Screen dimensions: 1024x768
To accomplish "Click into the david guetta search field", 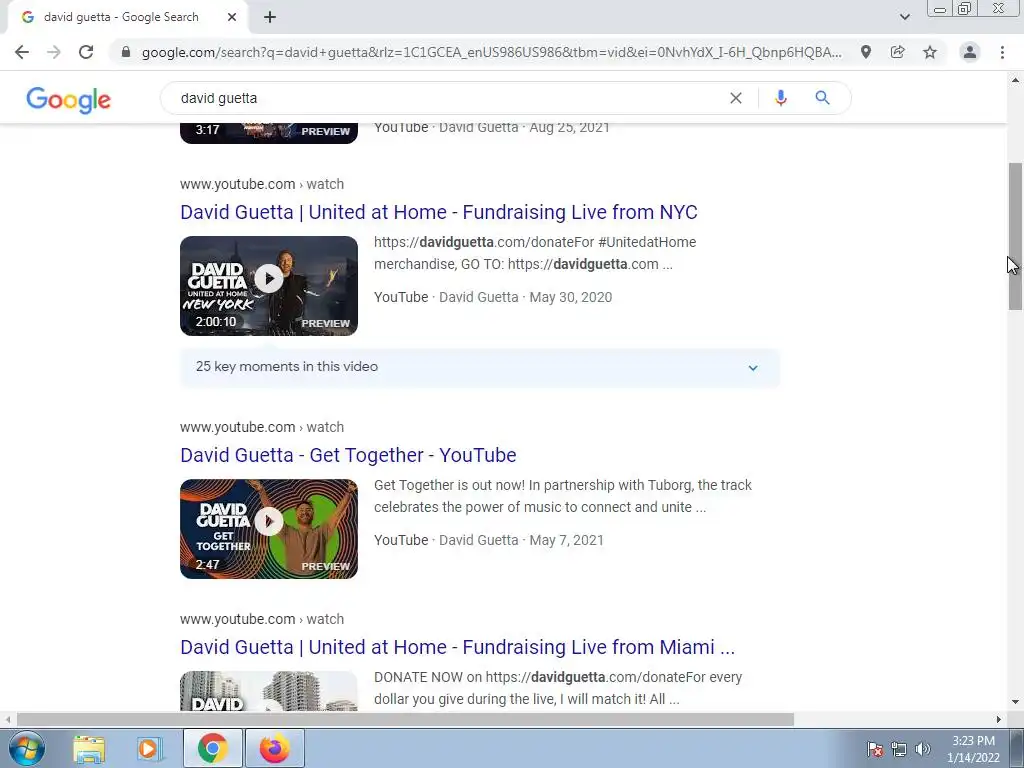I will [x=451, y=98].
